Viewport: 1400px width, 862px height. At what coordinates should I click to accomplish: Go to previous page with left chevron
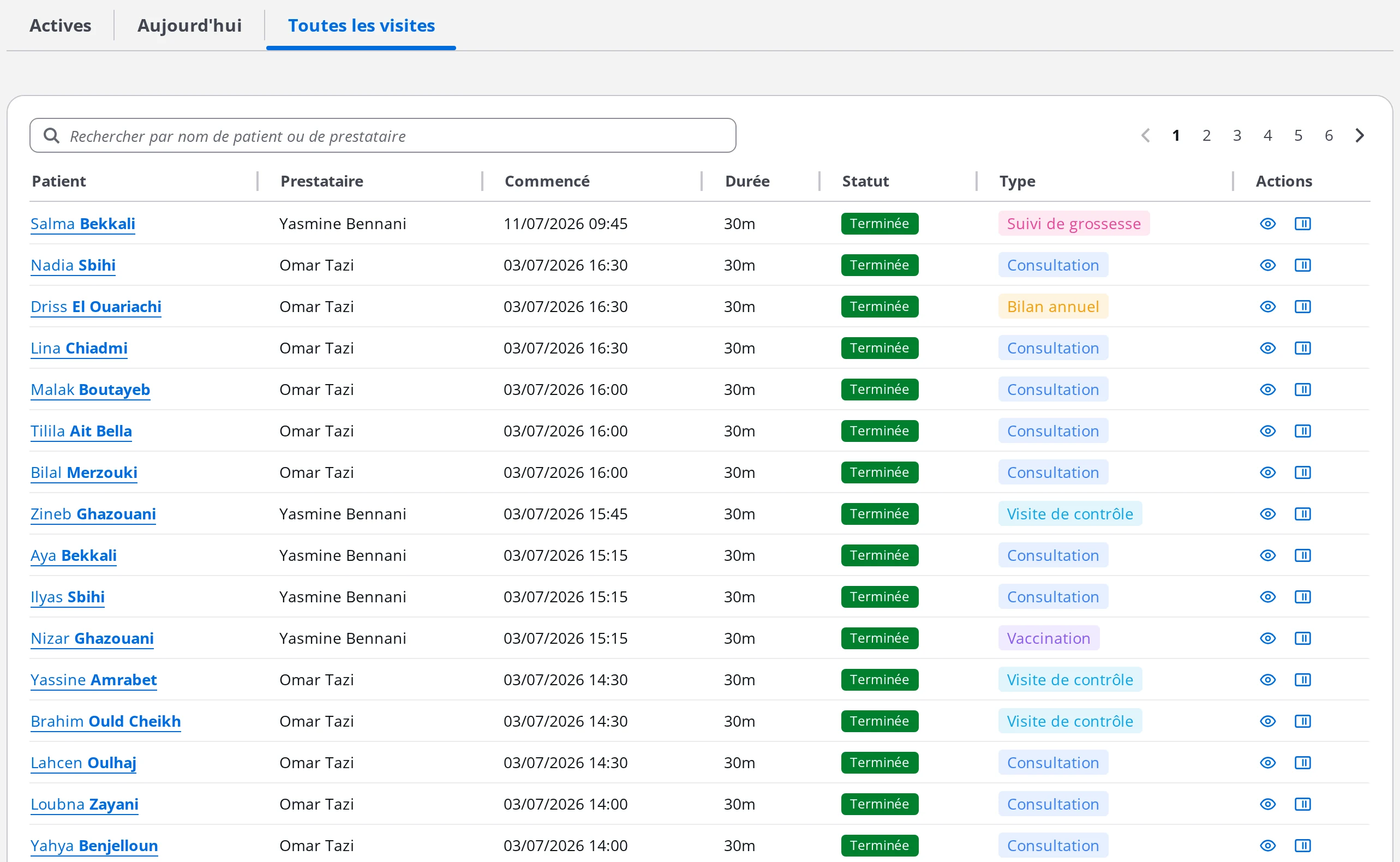[1145, 136]
